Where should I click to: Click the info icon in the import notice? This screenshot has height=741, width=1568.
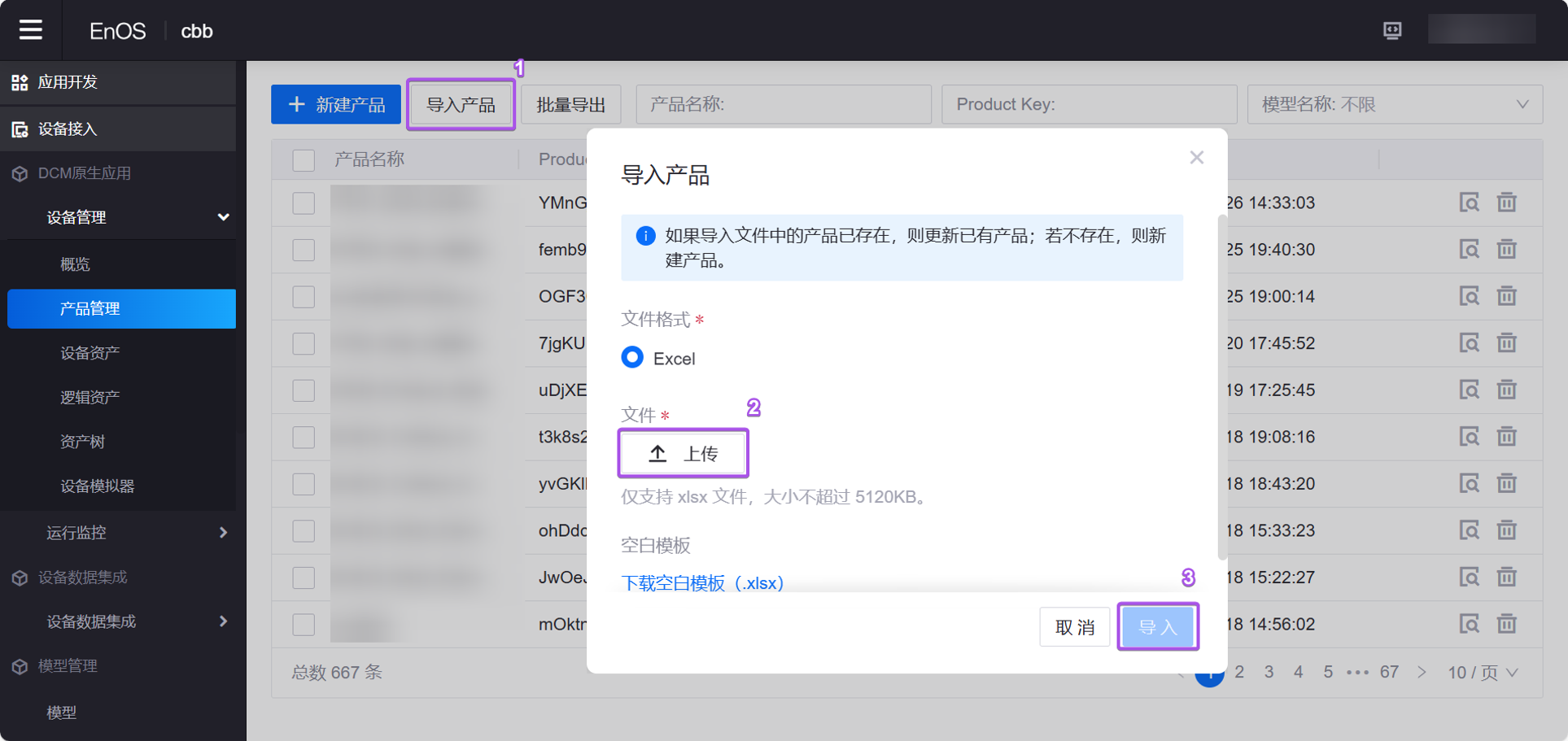click(x=645, y=236)
